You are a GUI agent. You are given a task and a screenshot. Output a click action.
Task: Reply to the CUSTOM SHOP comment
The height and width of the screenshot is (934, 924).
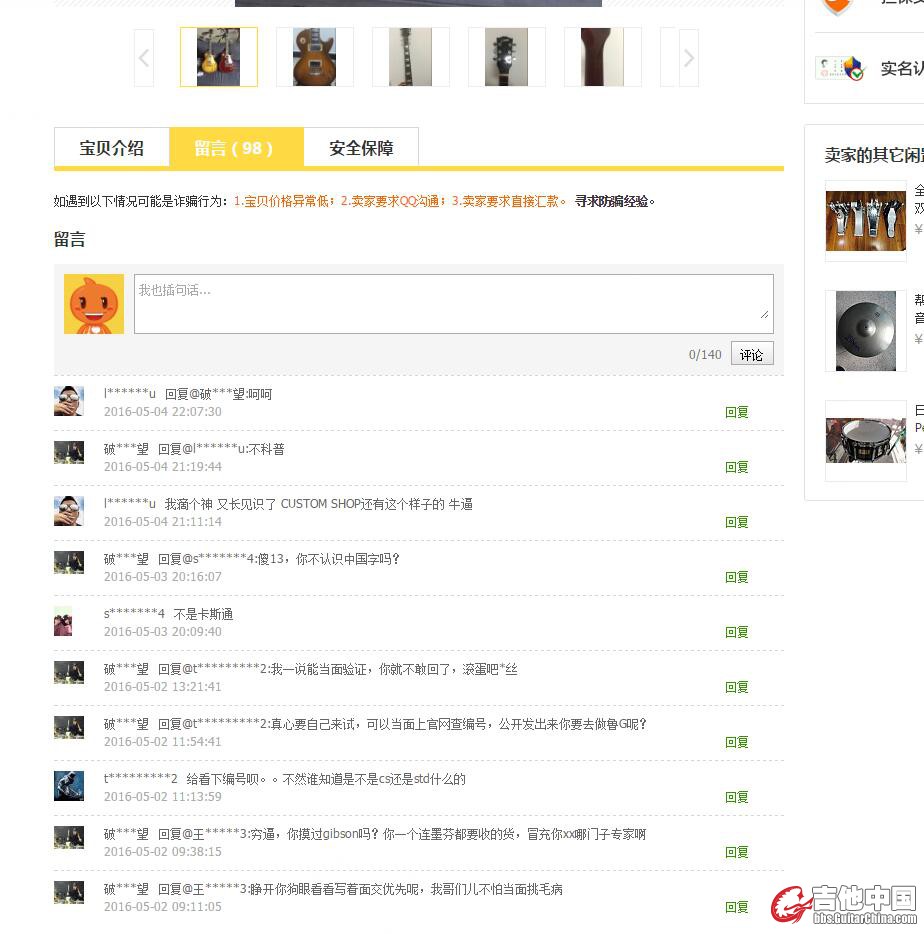[736, 522]
